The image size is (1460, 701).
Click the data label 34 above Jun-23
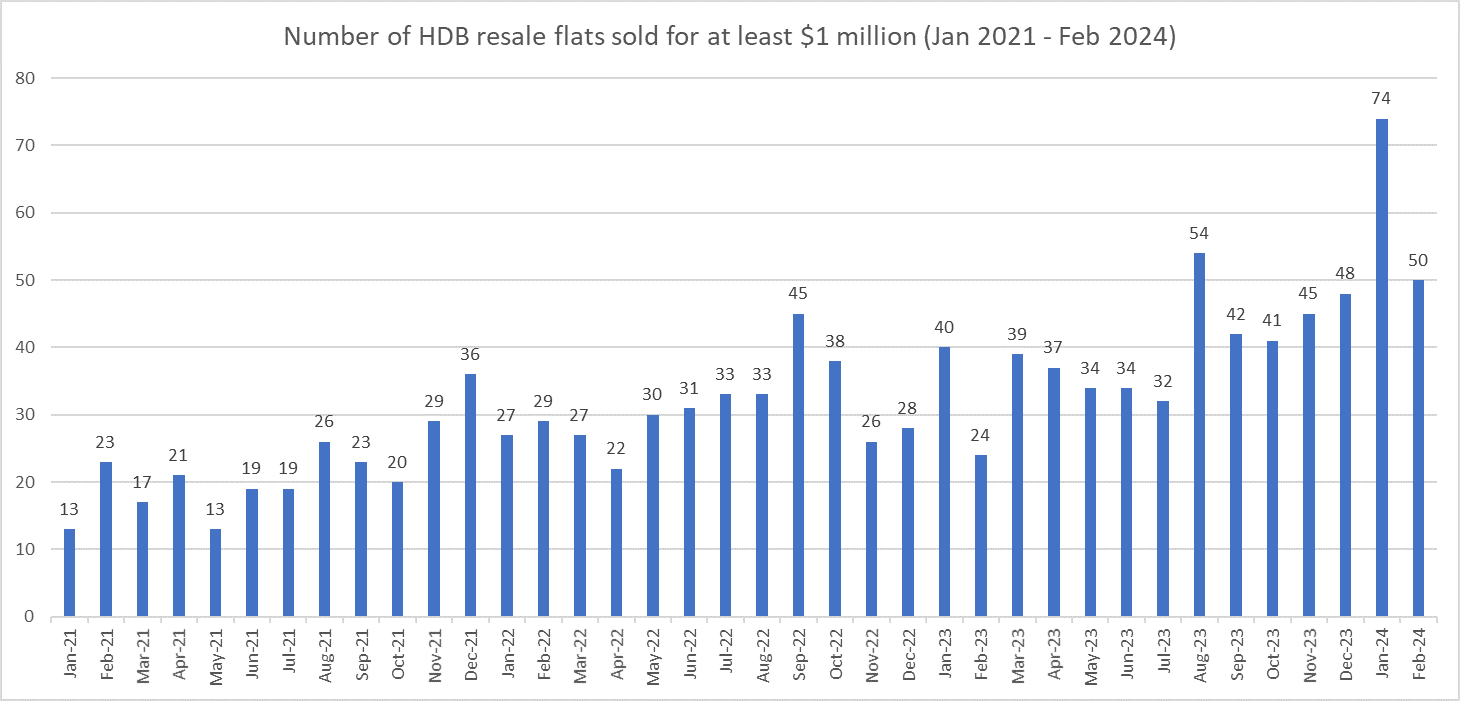pyautogui.click(x=1127, y=367)
